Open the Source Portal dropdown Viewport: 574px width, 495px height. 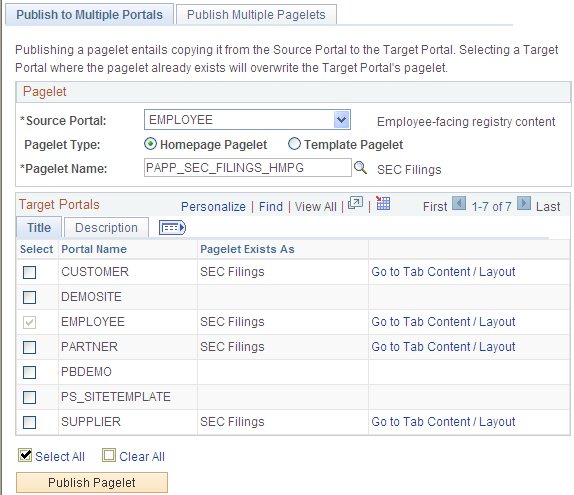click(x=247, y=120)
